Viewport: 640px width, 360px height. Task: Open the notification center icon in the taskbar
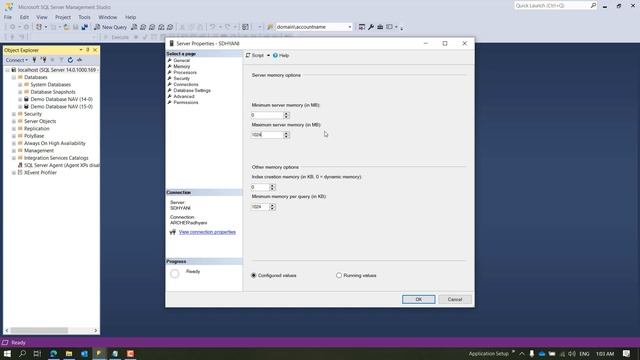coord(627,353)
